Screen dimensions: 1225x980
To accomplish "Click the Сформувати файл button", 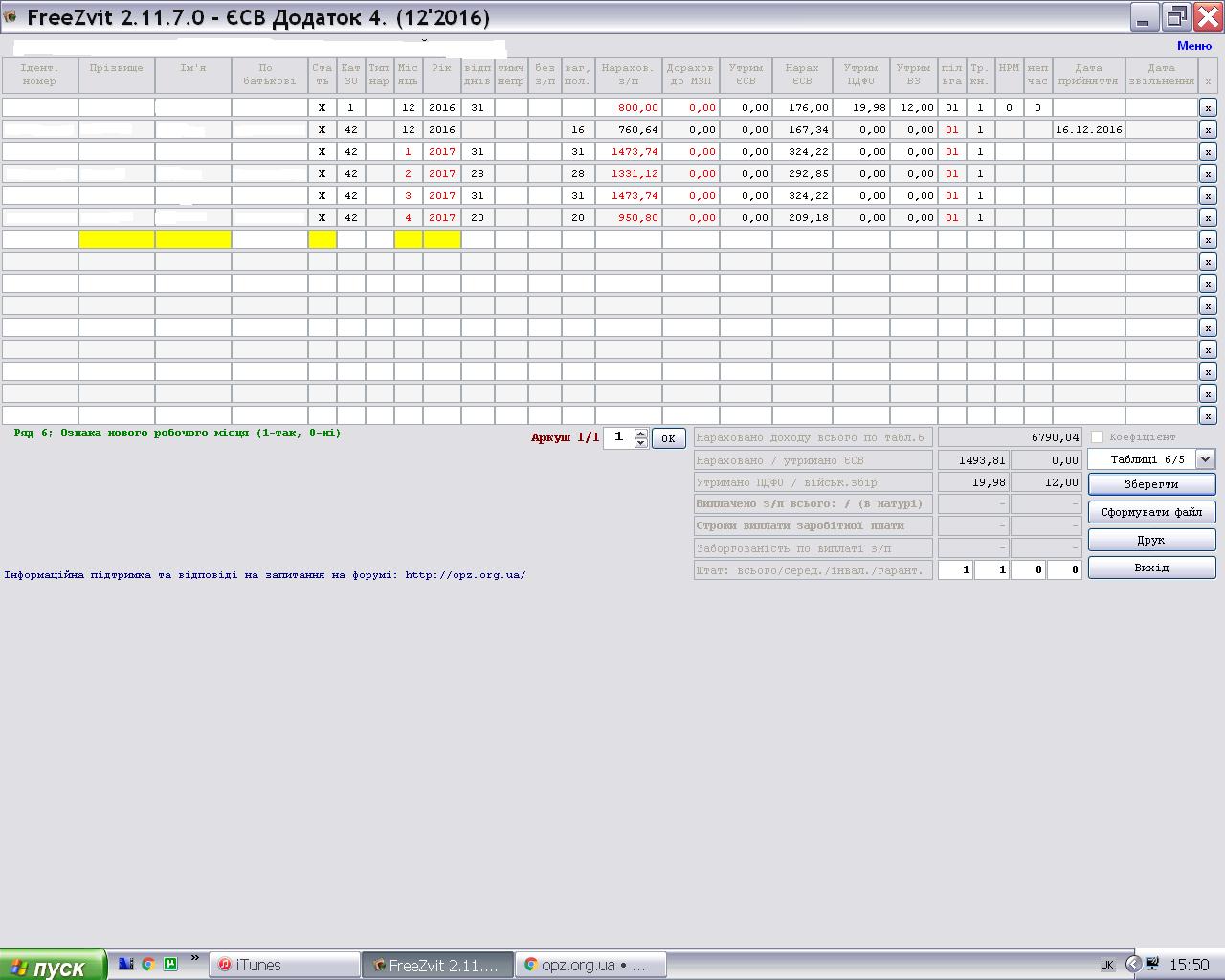I will pos(1151,512).
